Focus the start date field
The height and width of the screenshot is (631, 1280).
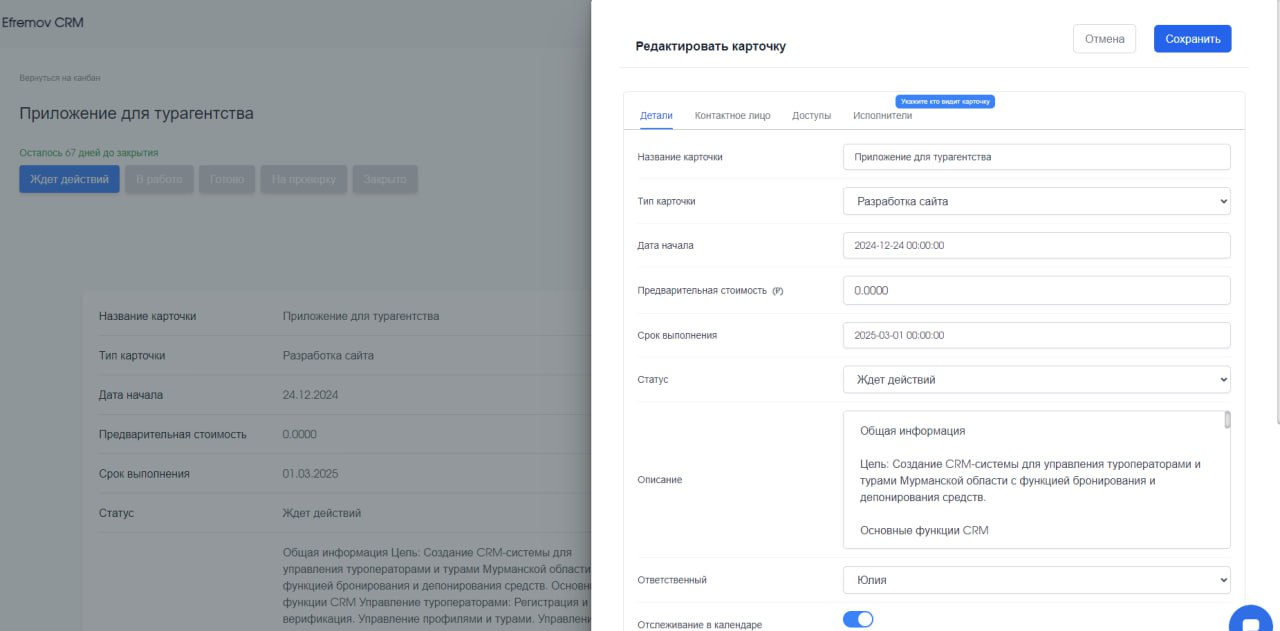click(x=1036, y=245)
